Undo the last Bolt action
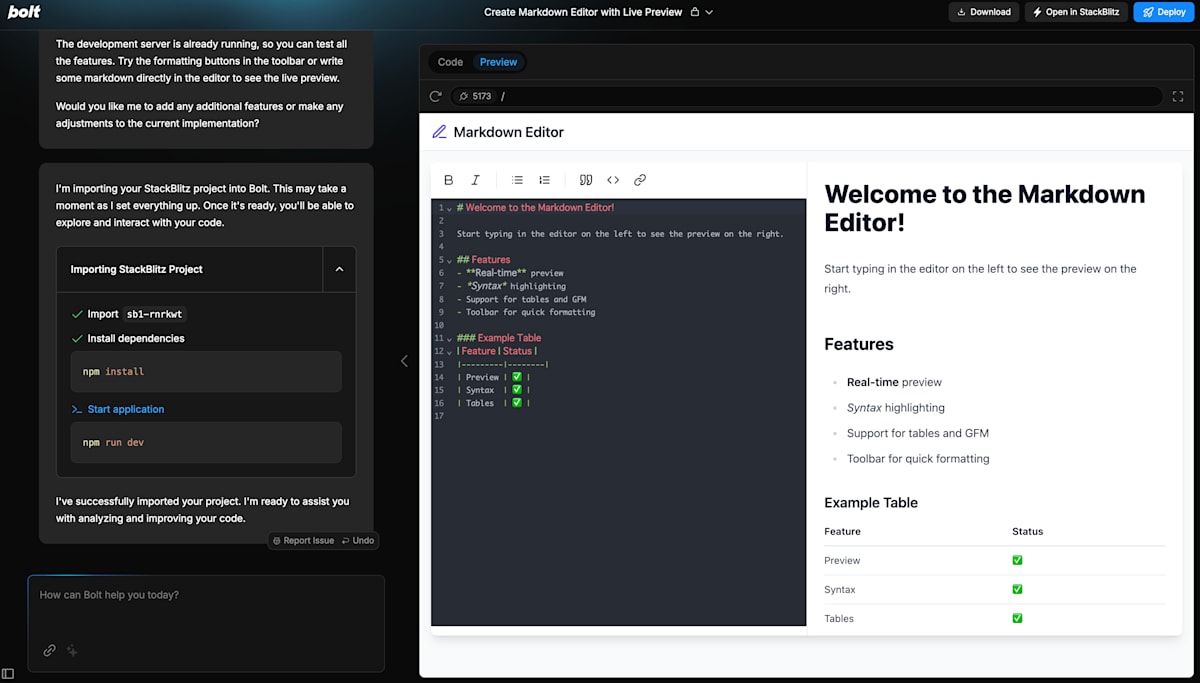Image resolution: width=1200 pixels, height=683 pixels. click(358, 540)
